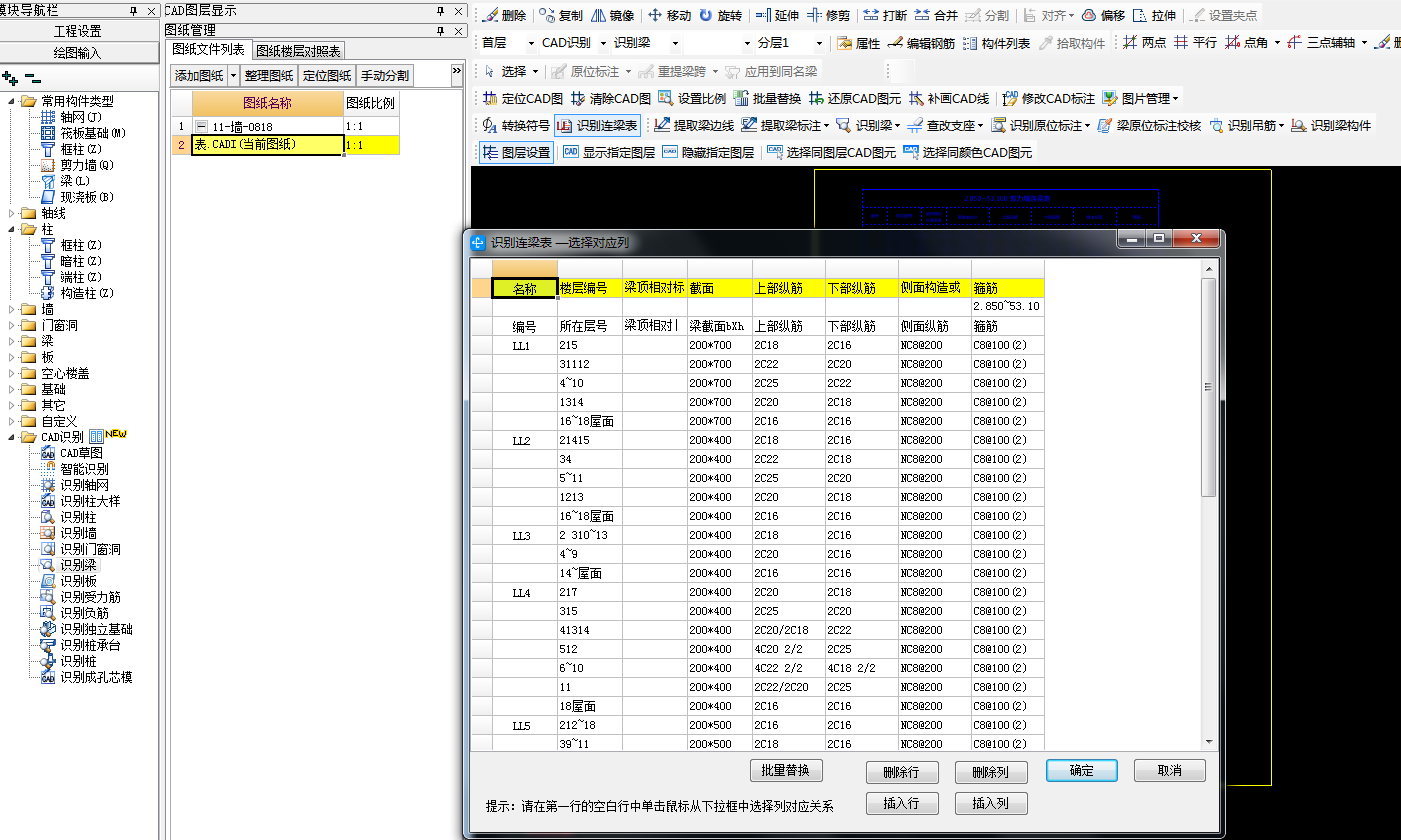Click 插入行 button in dialog

902,803
